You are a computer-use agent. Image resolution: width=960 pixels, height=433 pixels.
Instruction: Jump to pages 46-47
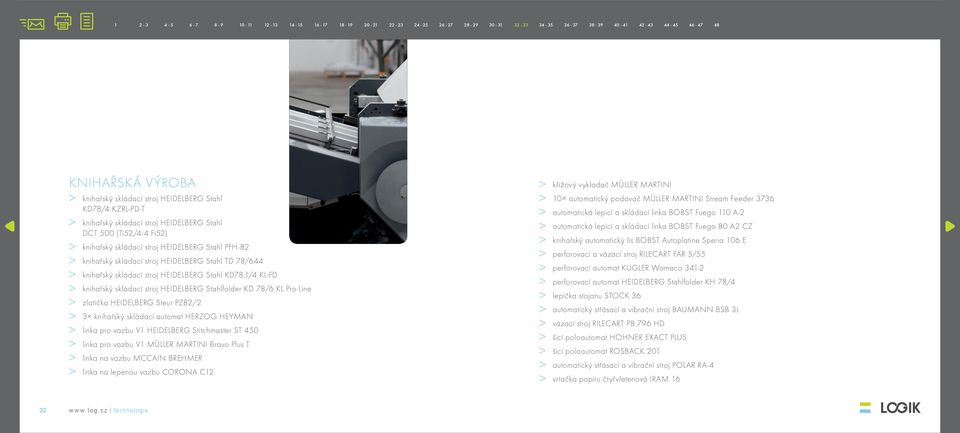[x=696, y=25]
